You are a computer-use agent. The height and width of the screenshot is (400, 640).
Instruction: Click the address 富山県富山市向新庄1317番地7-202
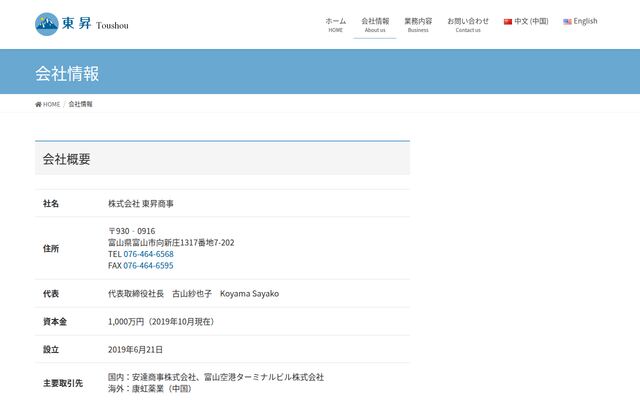(171, 242)
